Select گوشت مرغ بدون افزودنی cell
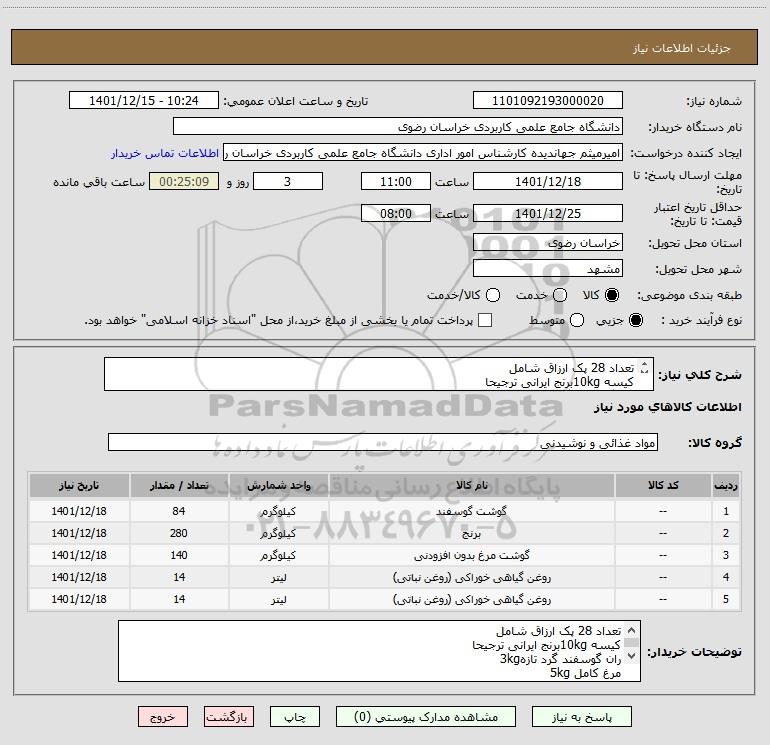The image size is (770, 745). pos(471,555)
